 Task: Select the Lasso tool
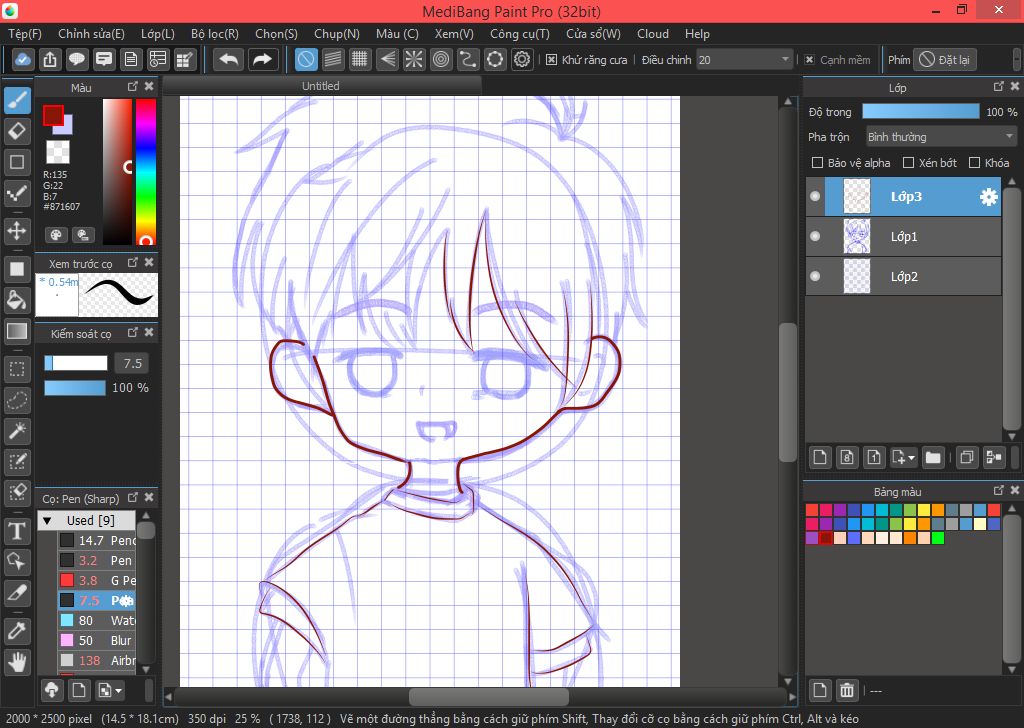[x=17, y=400]
